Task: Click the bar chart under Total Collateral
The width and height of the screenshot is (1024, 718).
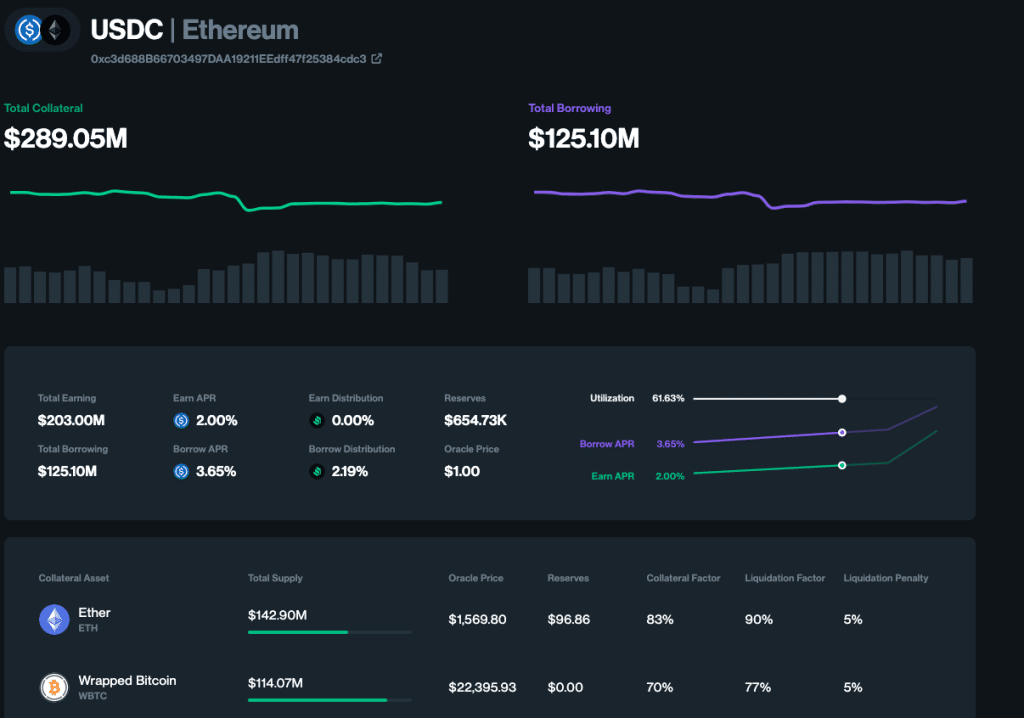Action: (226, 277)
